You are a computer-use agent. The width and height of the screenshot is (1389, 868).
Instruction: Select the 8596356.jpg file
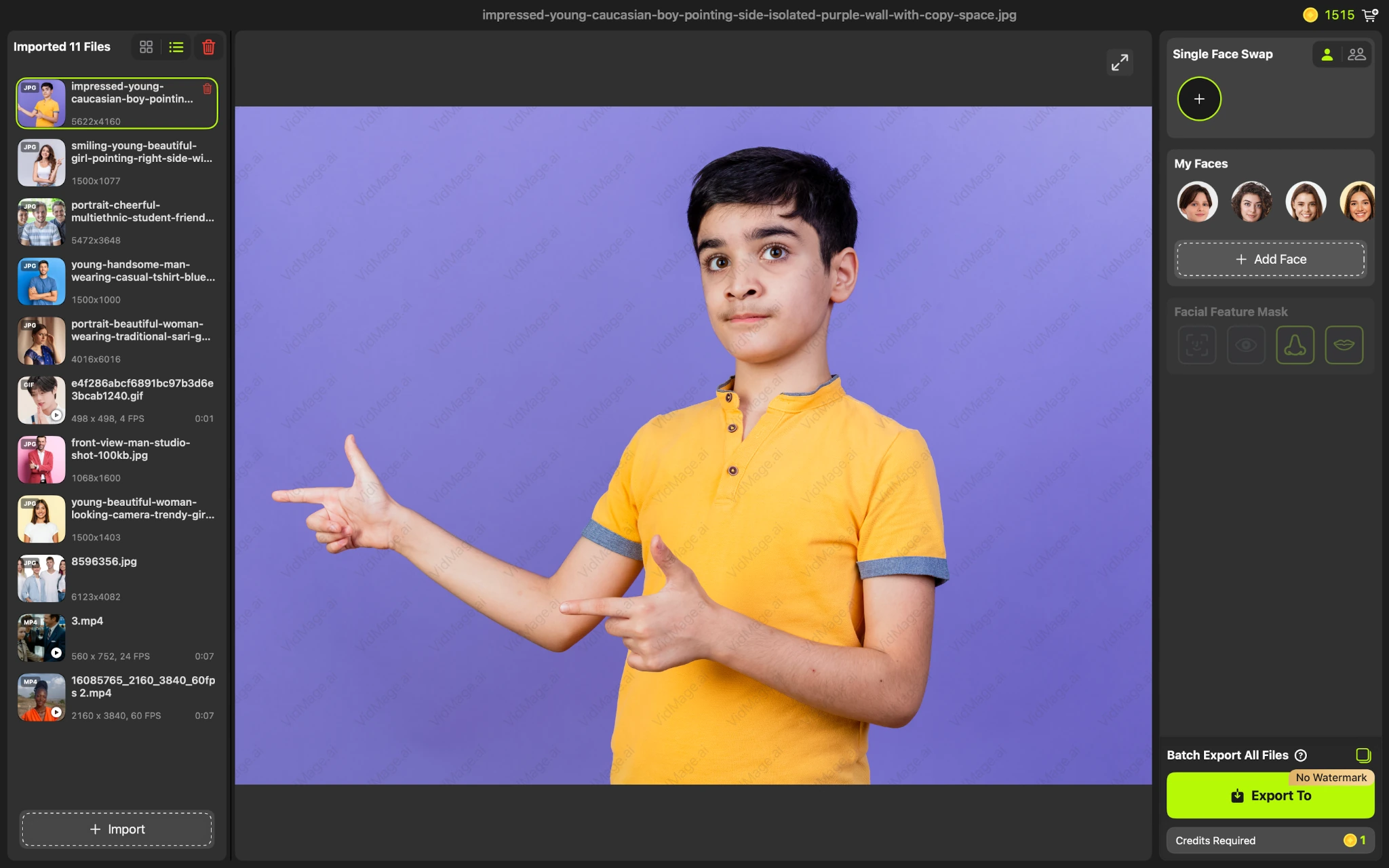(117, 578)
